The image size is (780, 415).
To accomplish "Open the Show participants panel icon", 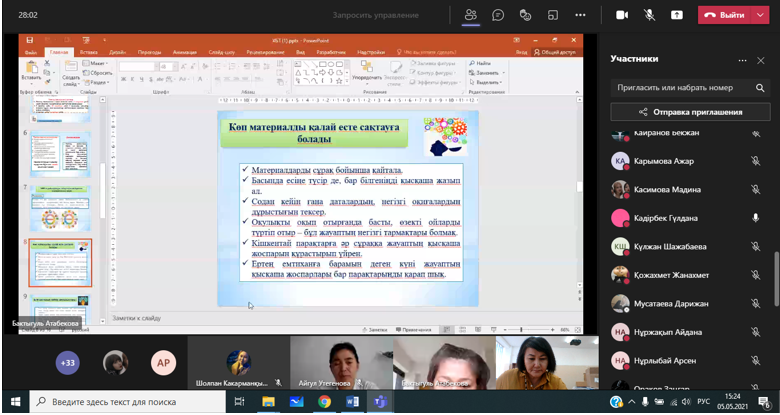I will (470, 15).
